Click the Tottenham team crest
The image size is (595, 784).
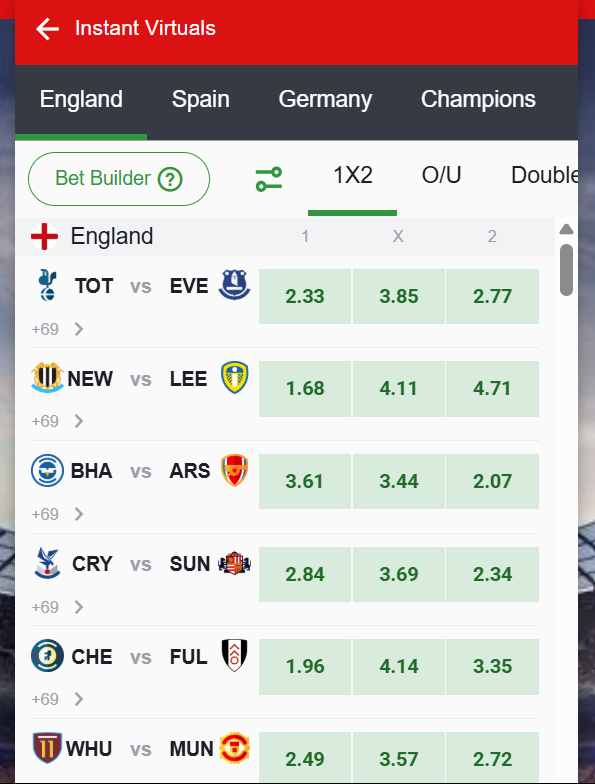click(x=48, y=285)
